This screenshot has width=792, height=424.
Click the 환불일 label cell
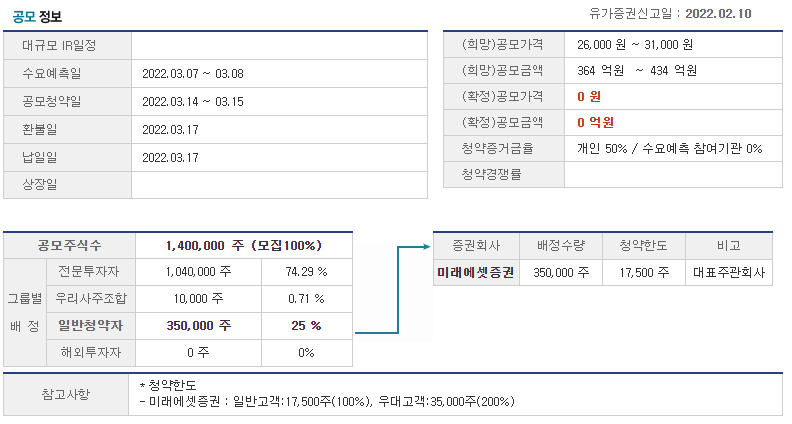(x=68, y=129)
